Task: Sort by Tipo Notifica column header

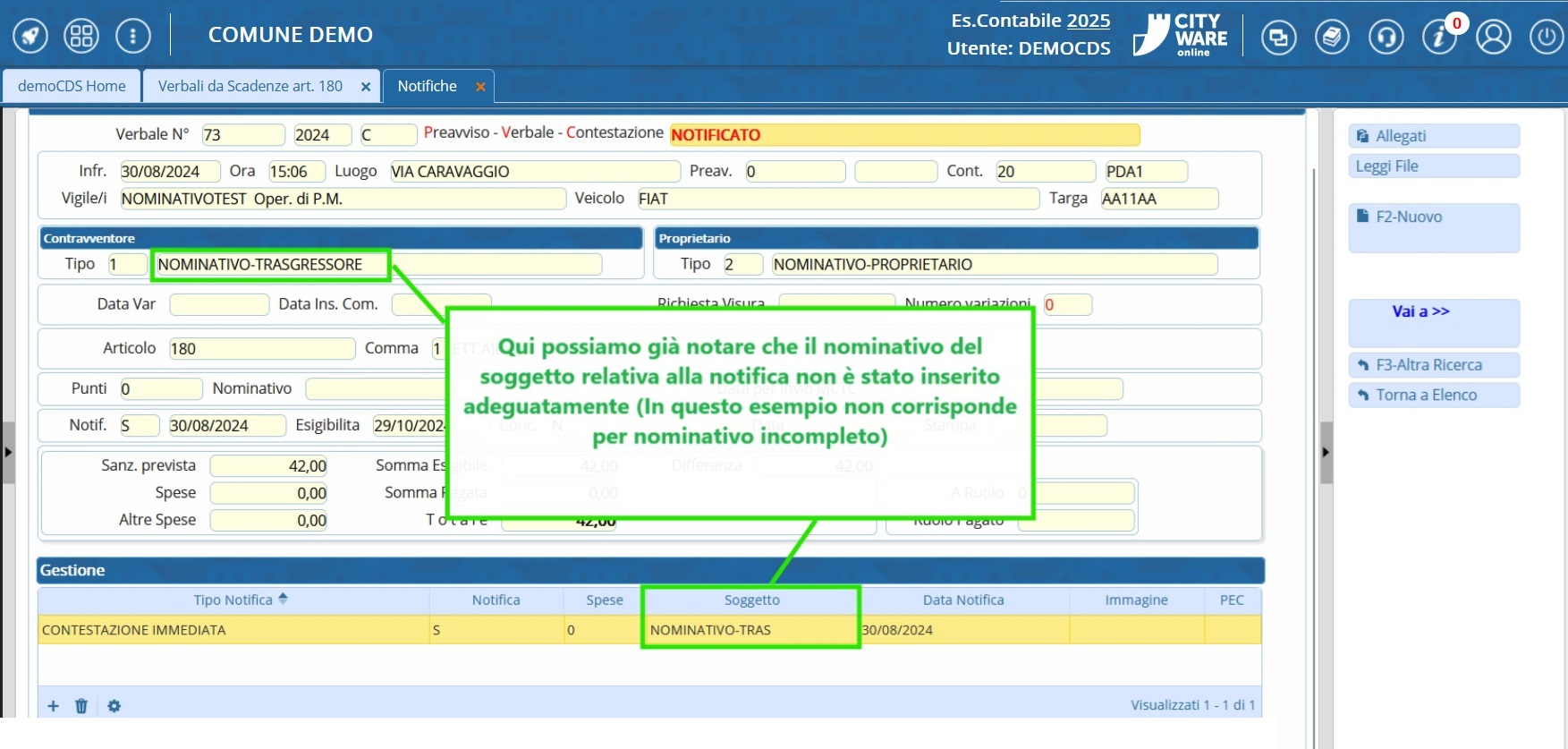Action: point(233,600)
